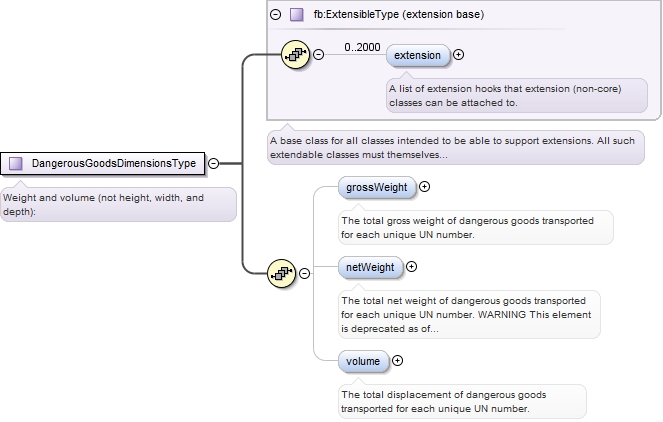Select the netWeight element node

369,266
